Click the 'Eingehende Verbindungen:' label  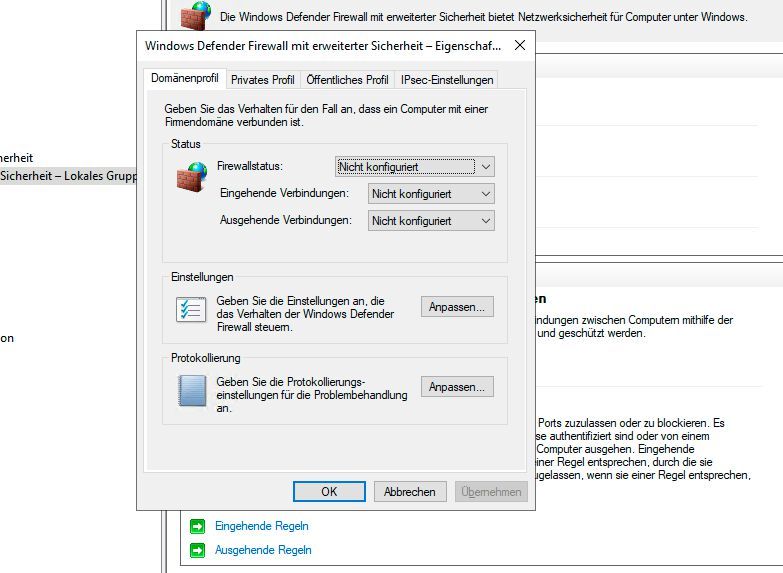[284, 193]
